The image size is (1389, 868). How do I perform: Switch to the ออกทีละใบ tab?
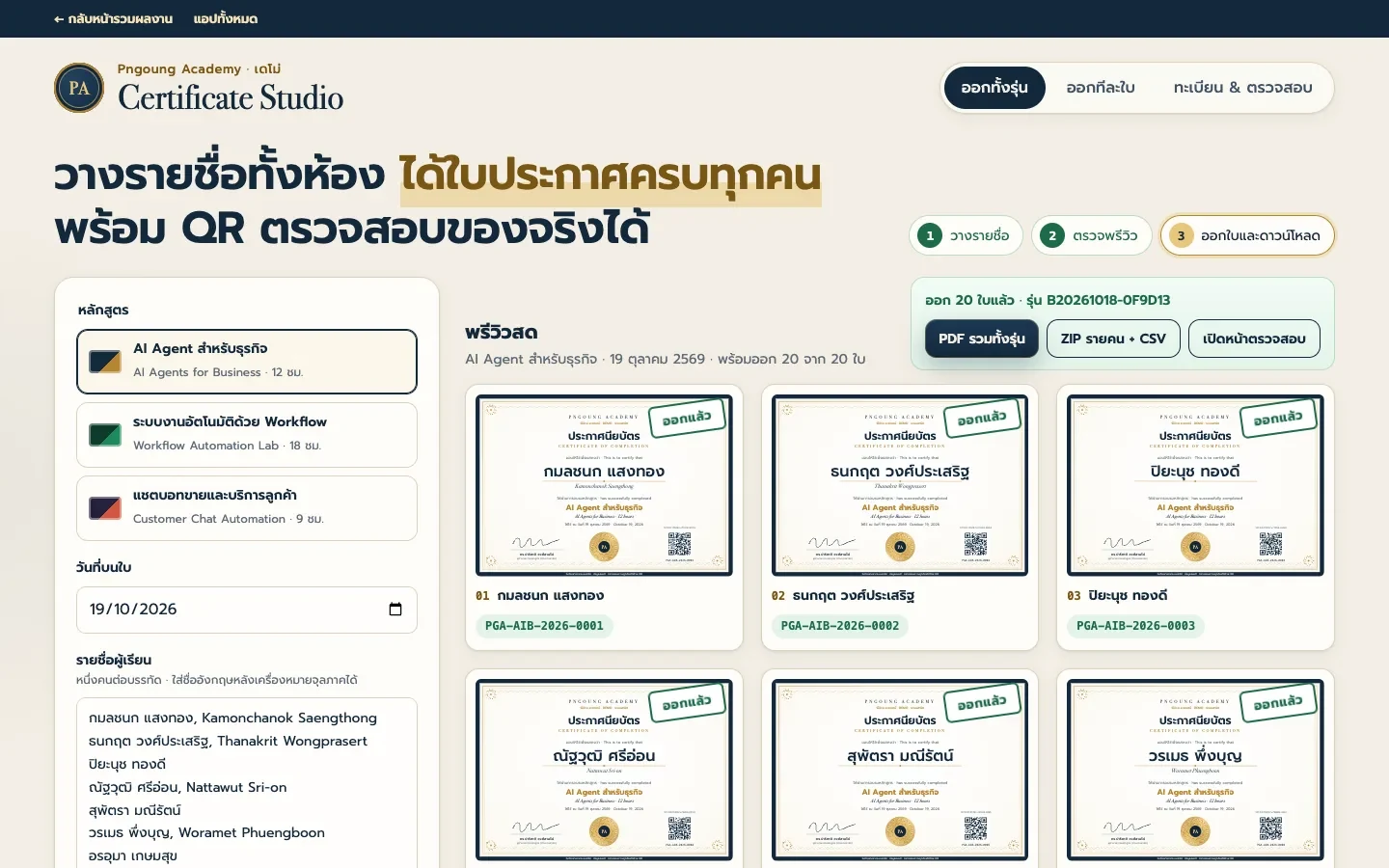(x=1101, y=88)
